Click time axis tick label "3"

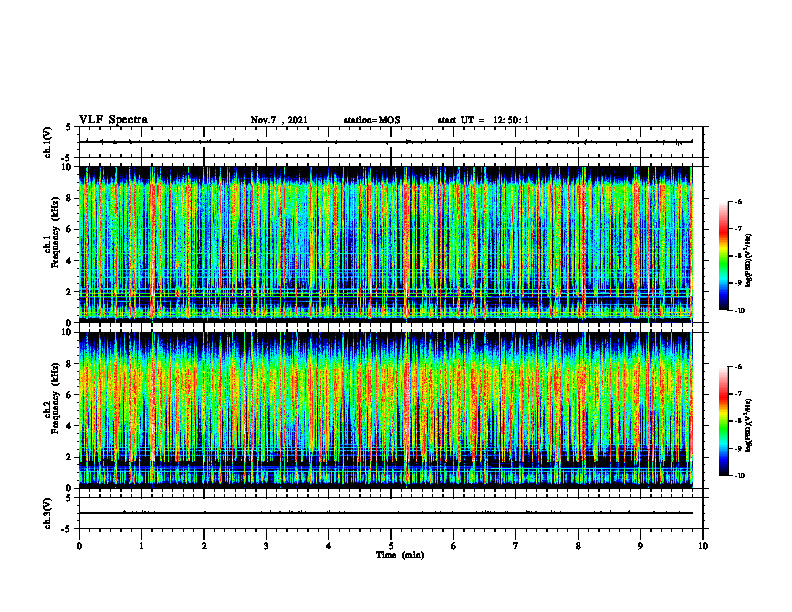[x=266, y=546]
